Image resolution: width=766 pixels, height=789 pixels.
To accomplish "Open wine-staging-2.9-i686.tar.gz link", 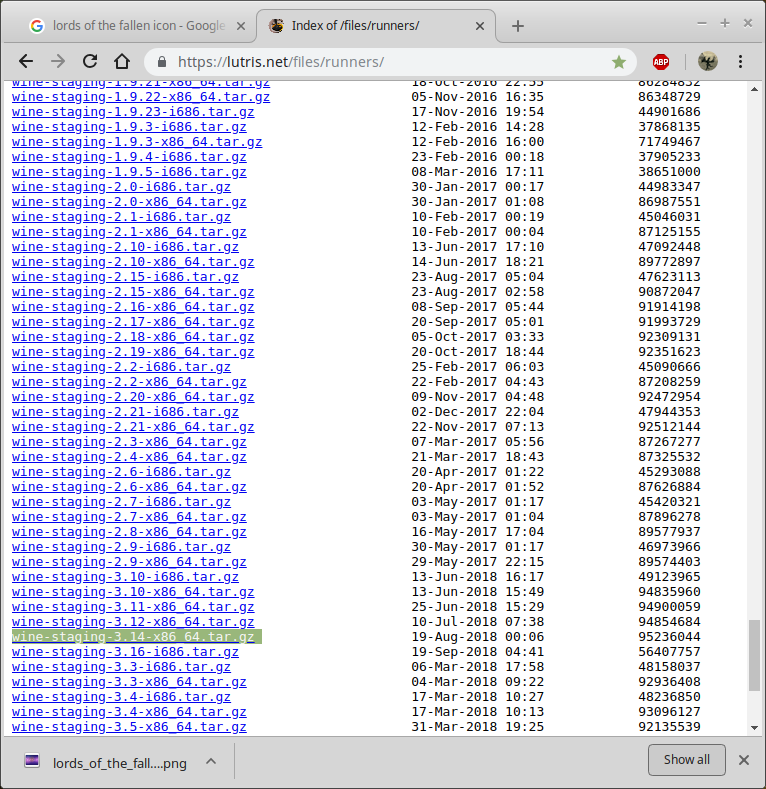I will click(121, 547).
